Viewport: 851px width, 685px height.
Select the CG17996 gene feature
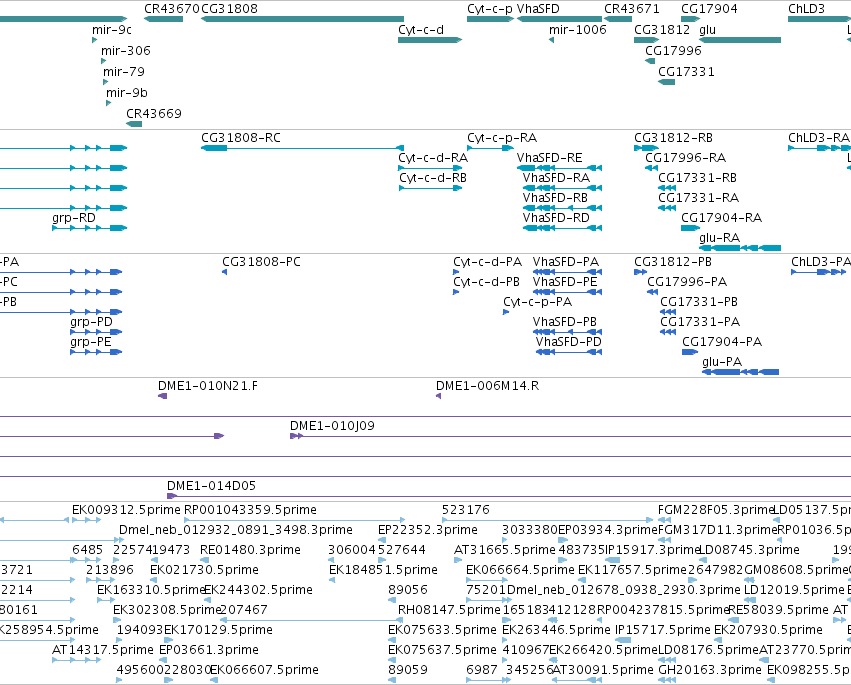650,61
